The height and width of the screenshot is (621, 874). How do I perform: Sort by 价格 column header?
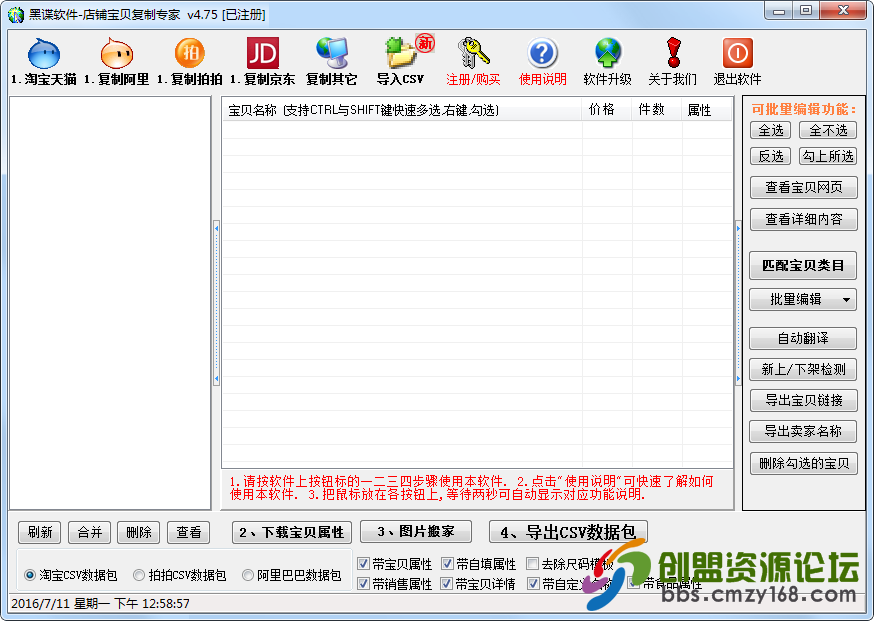[606, 110]
